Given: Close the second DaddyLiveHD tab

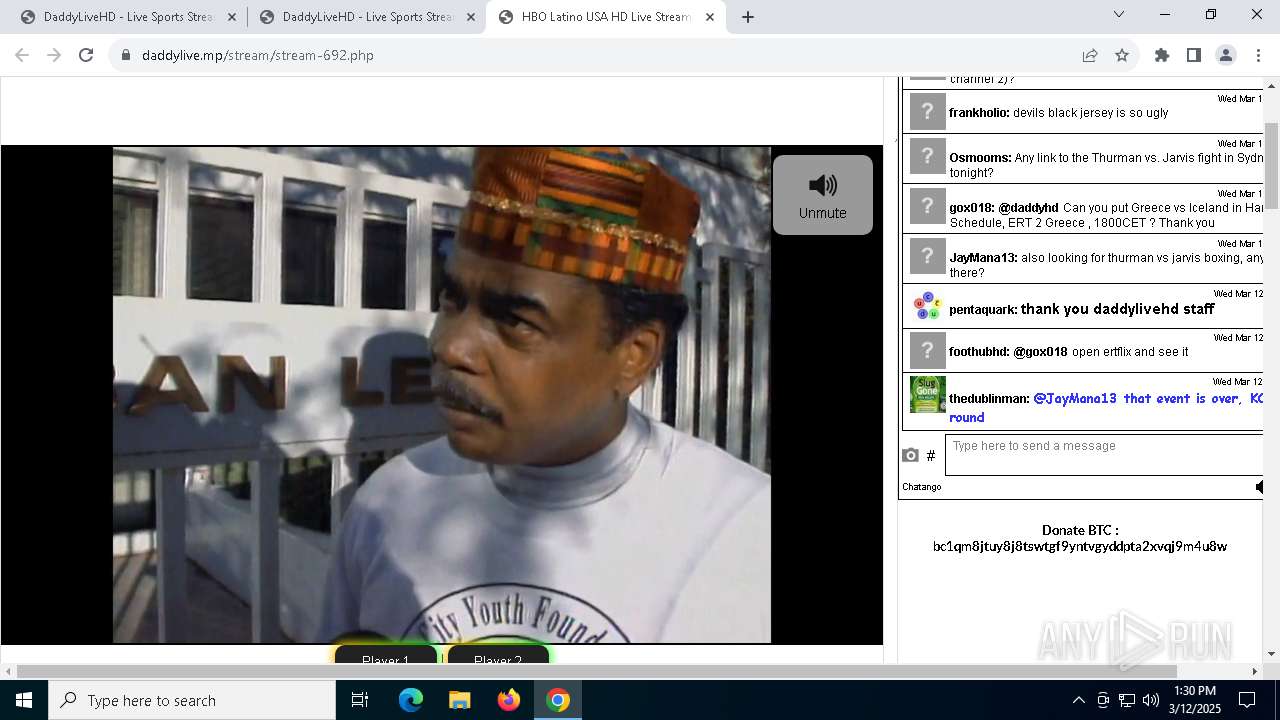Looking at the screenshot, I should (471, 17).
